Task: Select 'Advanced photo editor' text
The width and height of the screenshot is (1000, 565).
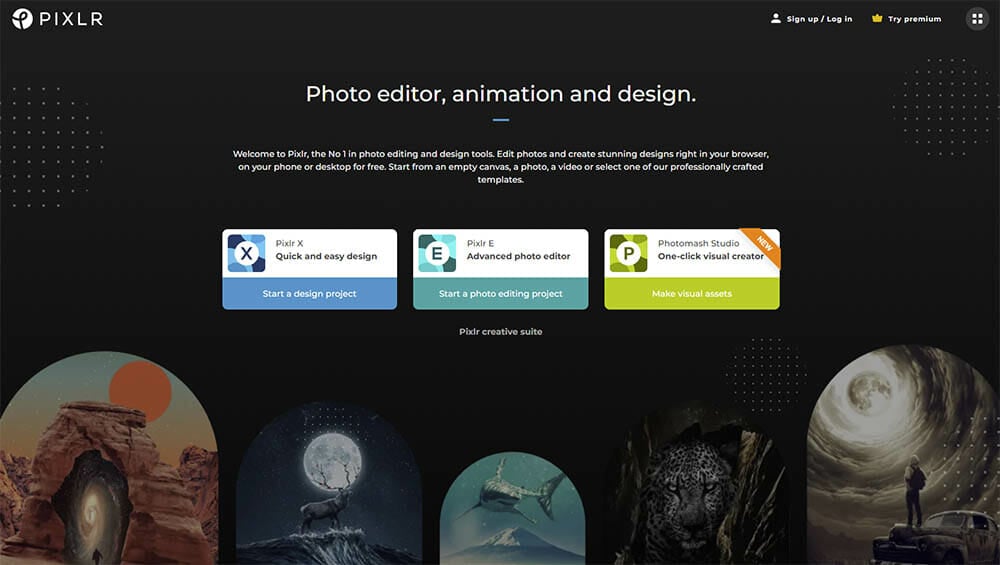Action: click(518, 256)
